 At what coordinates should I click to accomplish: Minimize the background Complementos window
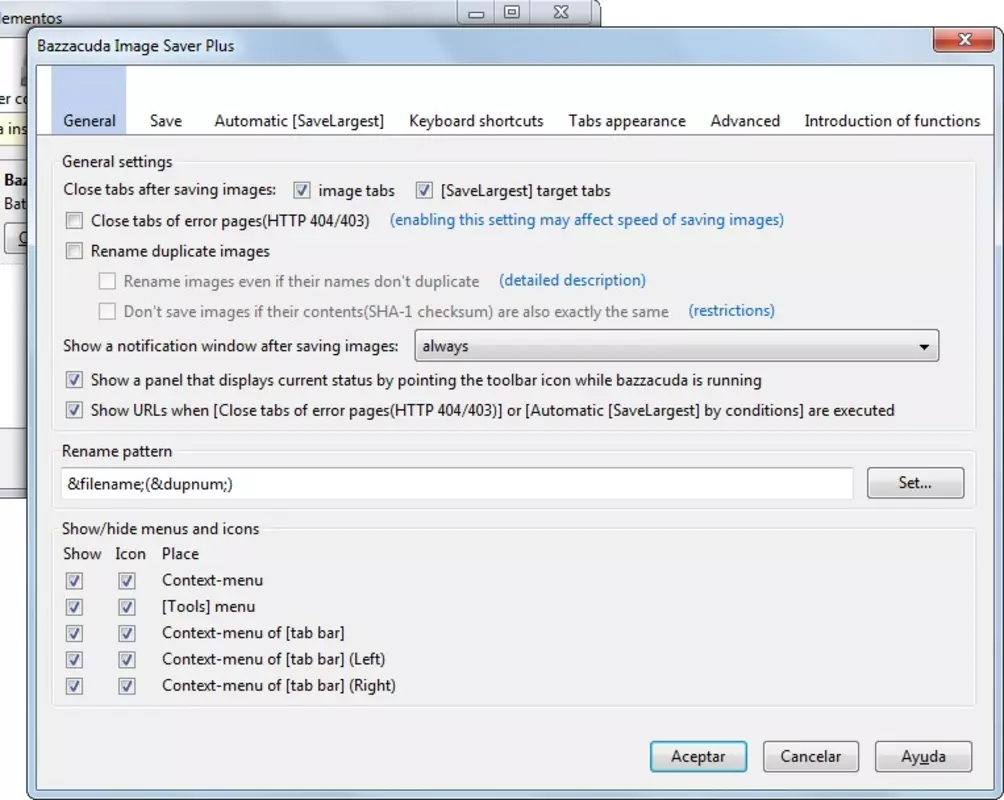point(476,13)
